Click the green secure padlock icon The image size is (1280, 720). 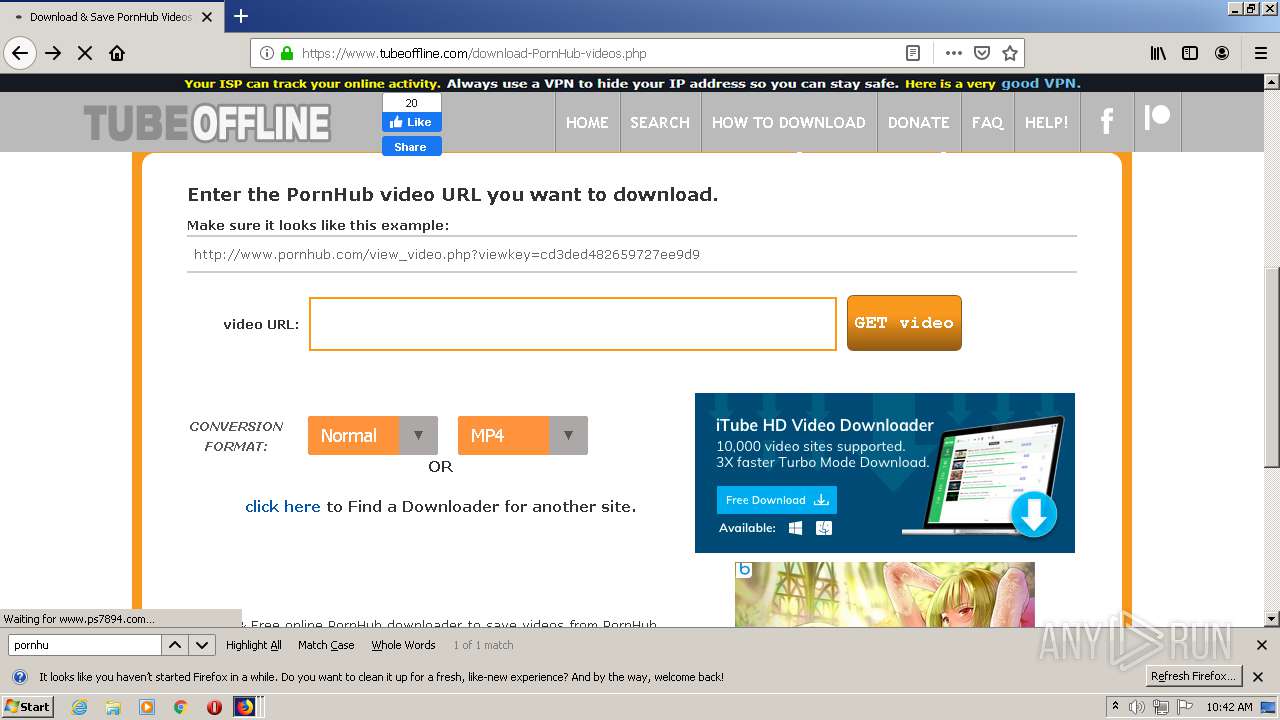(287, 53)
